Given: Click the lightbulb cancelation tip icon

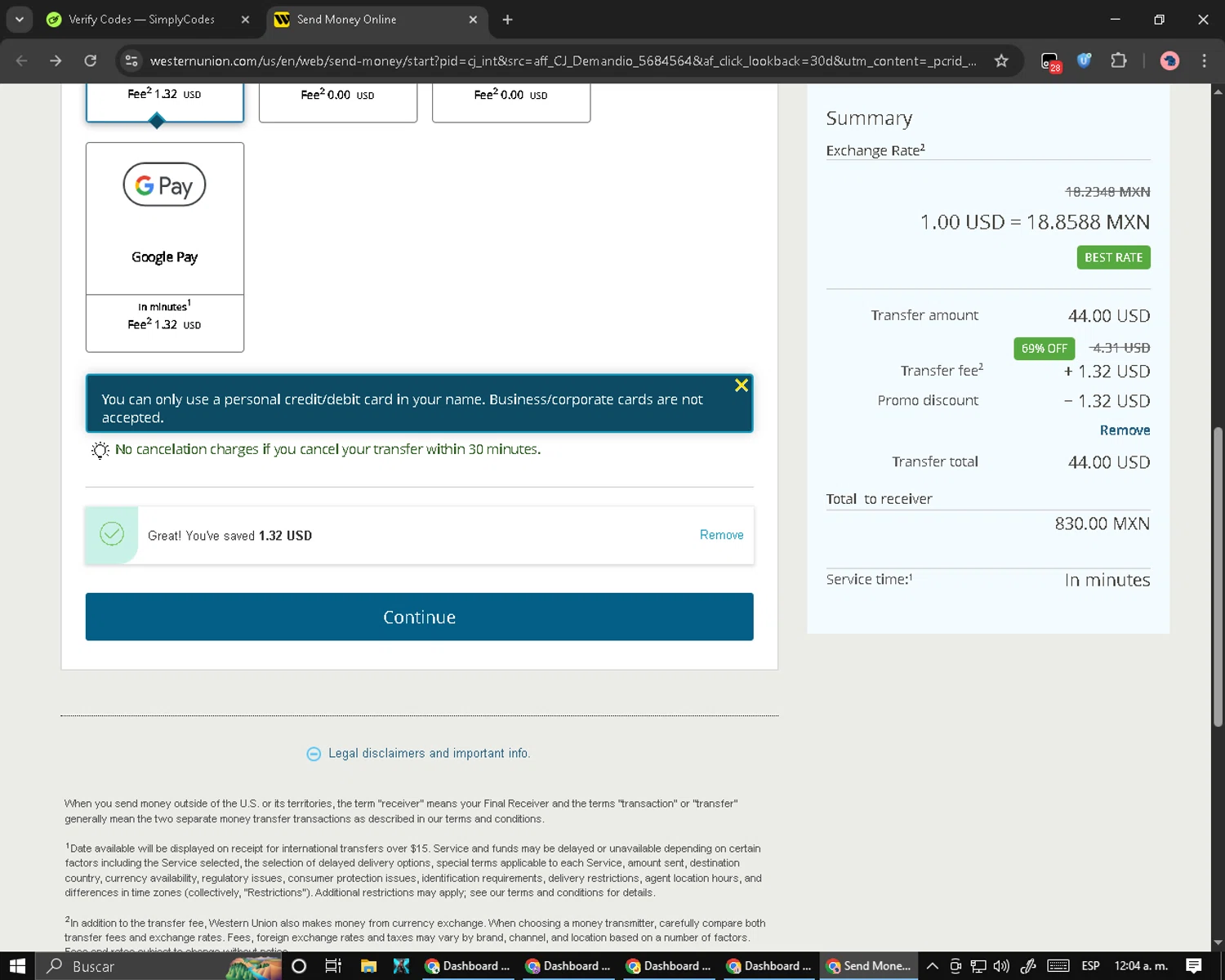Looking at the screenshot, I should (x=100, y=450).
